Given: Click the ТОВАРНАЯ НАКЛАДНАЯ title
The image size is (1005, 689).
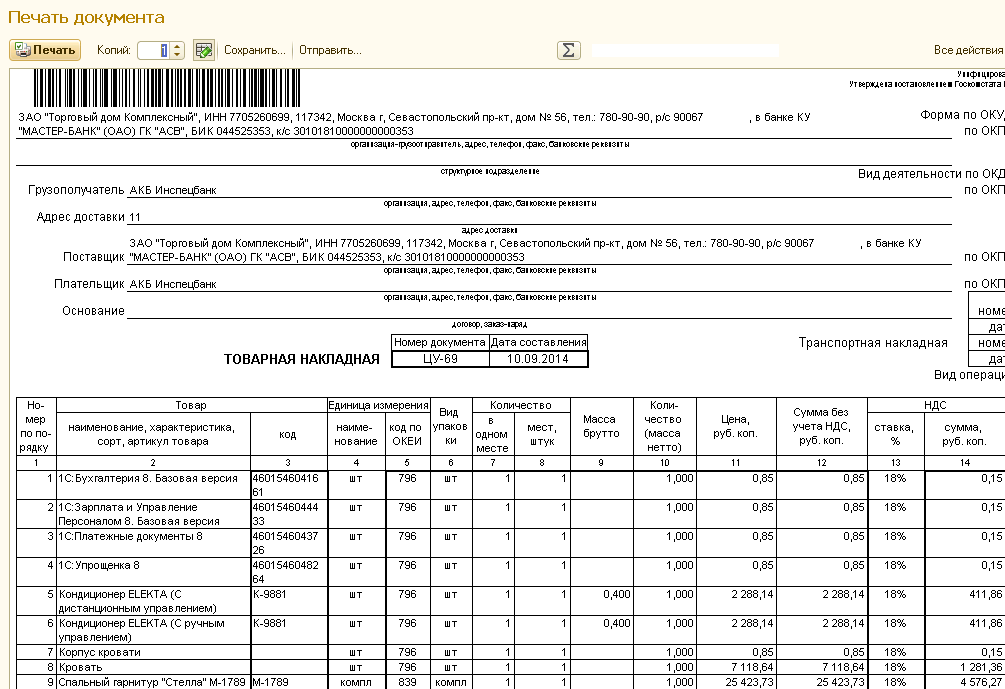Looking at the screenshot, I should coord(301,360).
